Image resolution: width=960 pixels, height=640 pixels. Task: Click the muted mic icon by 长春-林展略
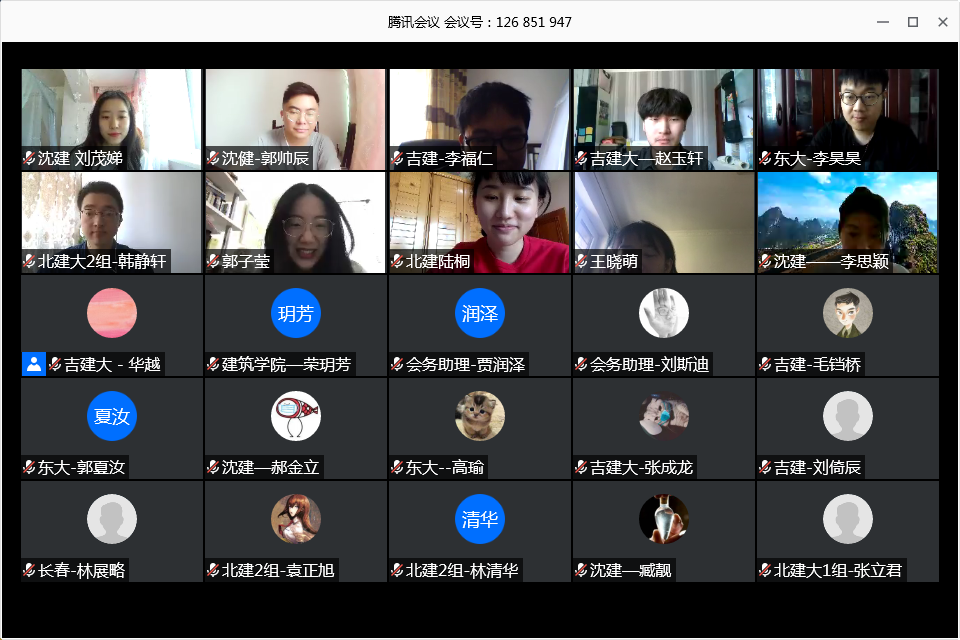[29, 570]
